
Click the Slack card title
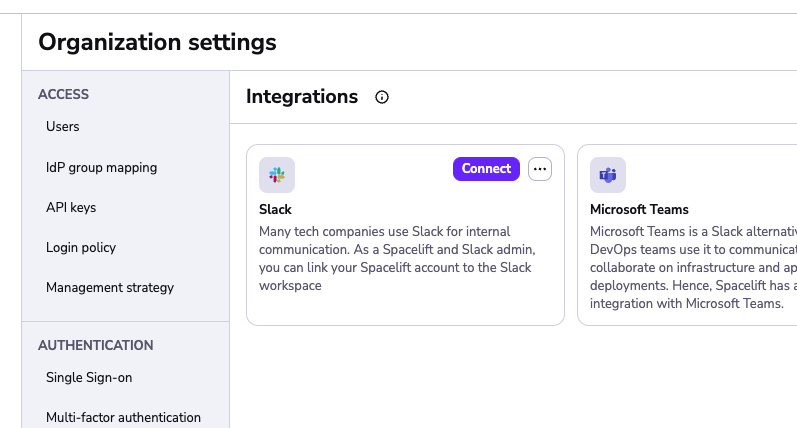coord(275,209)
